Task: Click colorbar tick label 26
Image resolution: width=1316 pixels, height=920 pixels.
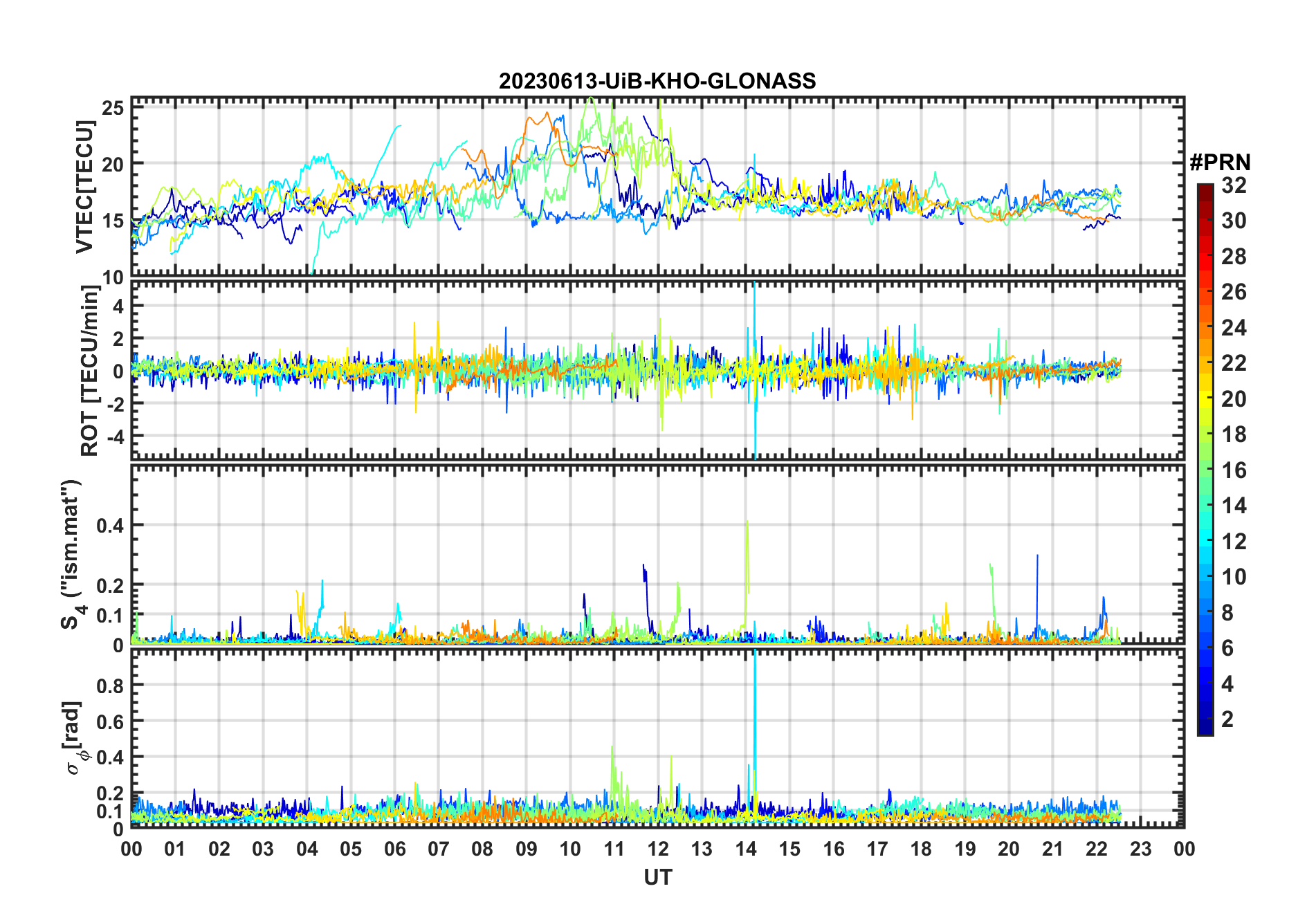Action: [1234, 292]
